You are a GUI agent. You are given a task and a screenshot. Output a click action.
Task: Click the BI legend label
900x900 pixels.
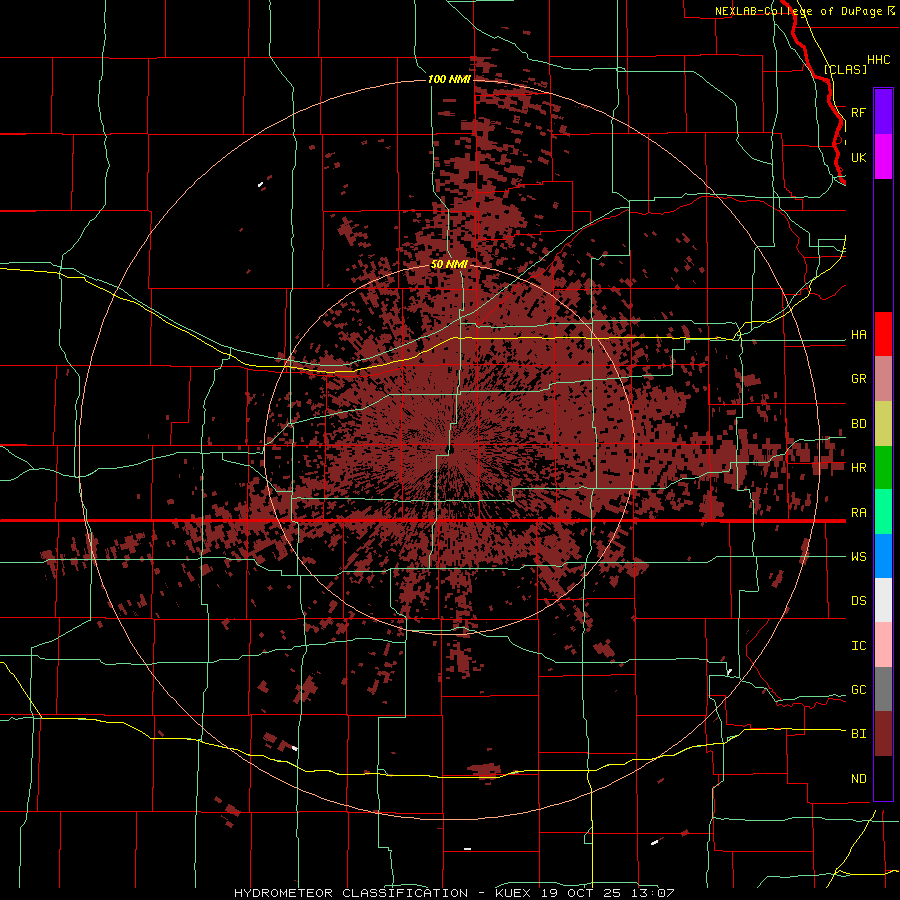pos(858,734)
